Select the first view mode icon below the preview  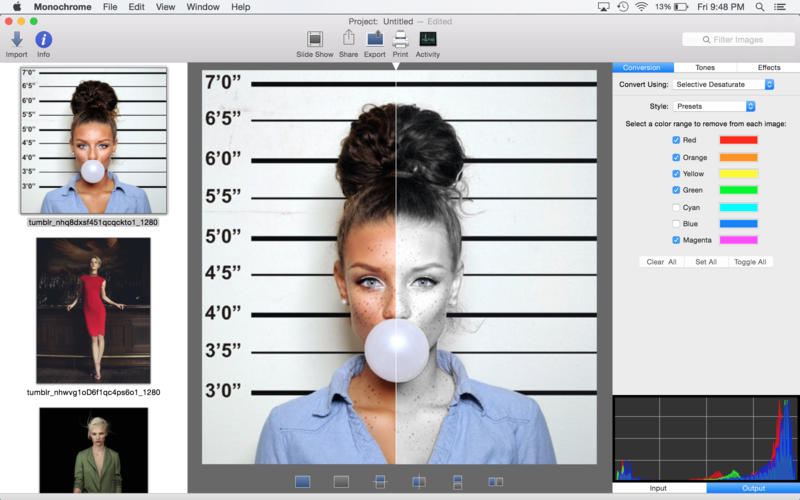303,482
